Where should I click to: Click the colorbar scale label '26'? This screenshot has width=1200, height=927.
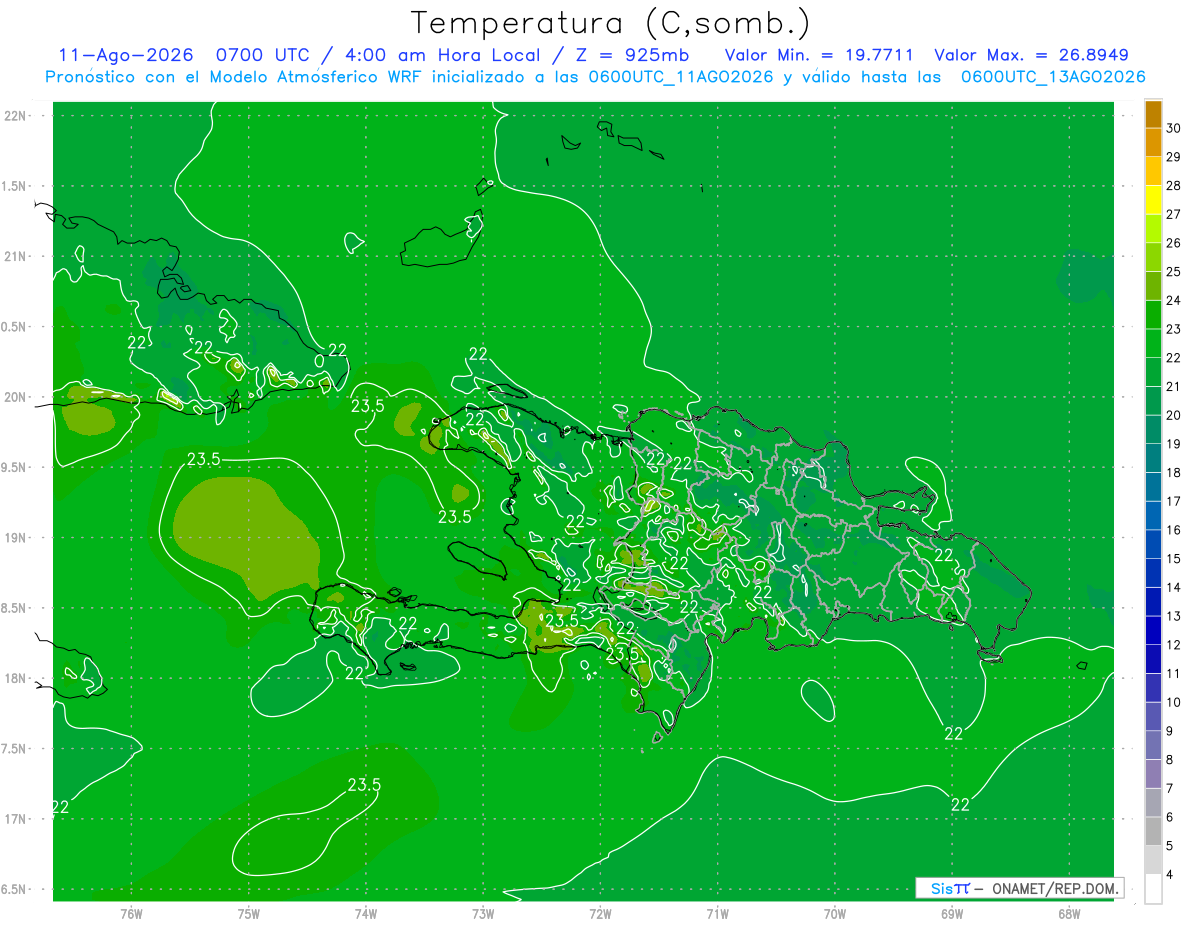(1174, 243)
